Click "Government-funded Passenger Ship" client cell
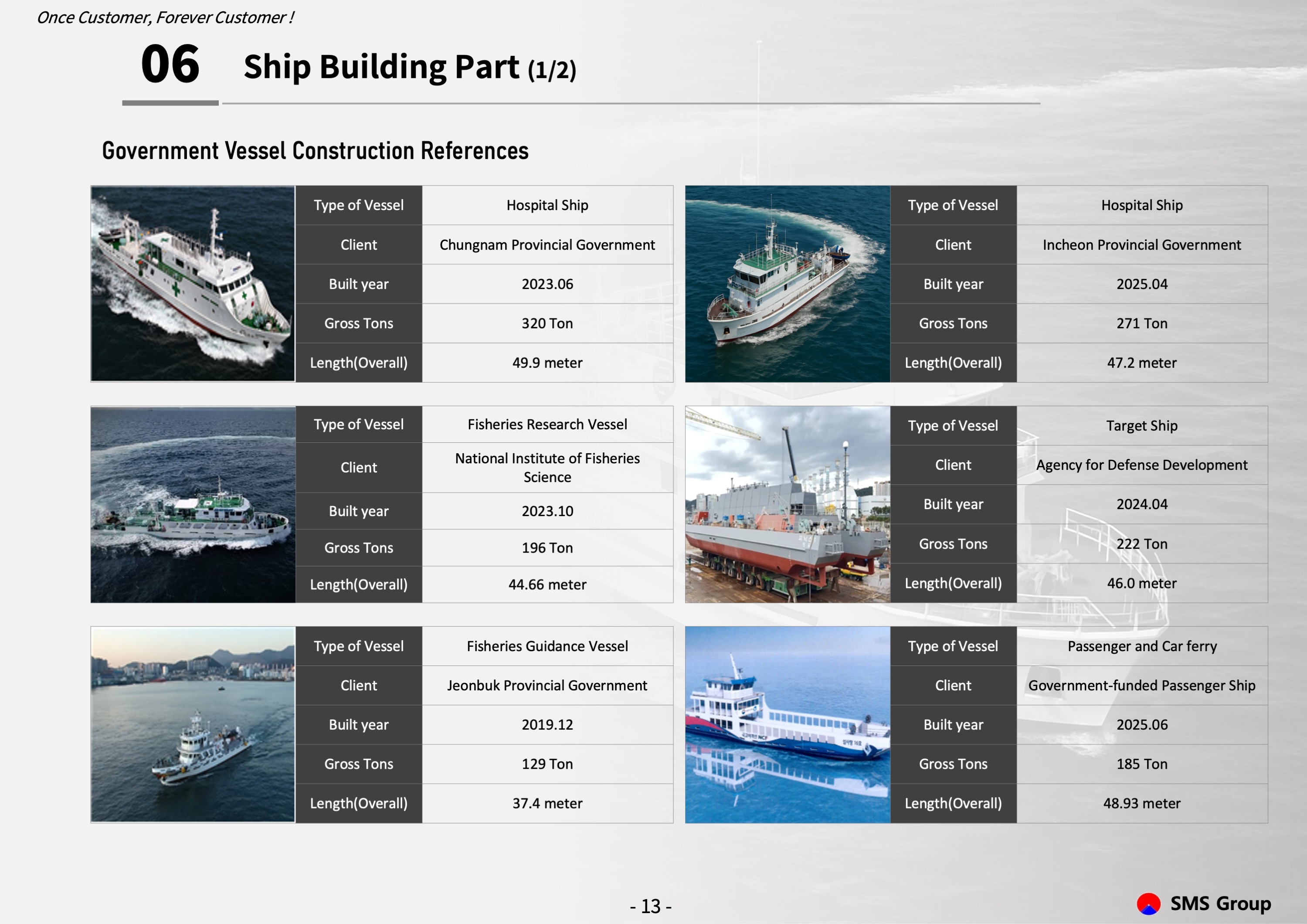The image size is (1307, 924). pos(1142,686)
